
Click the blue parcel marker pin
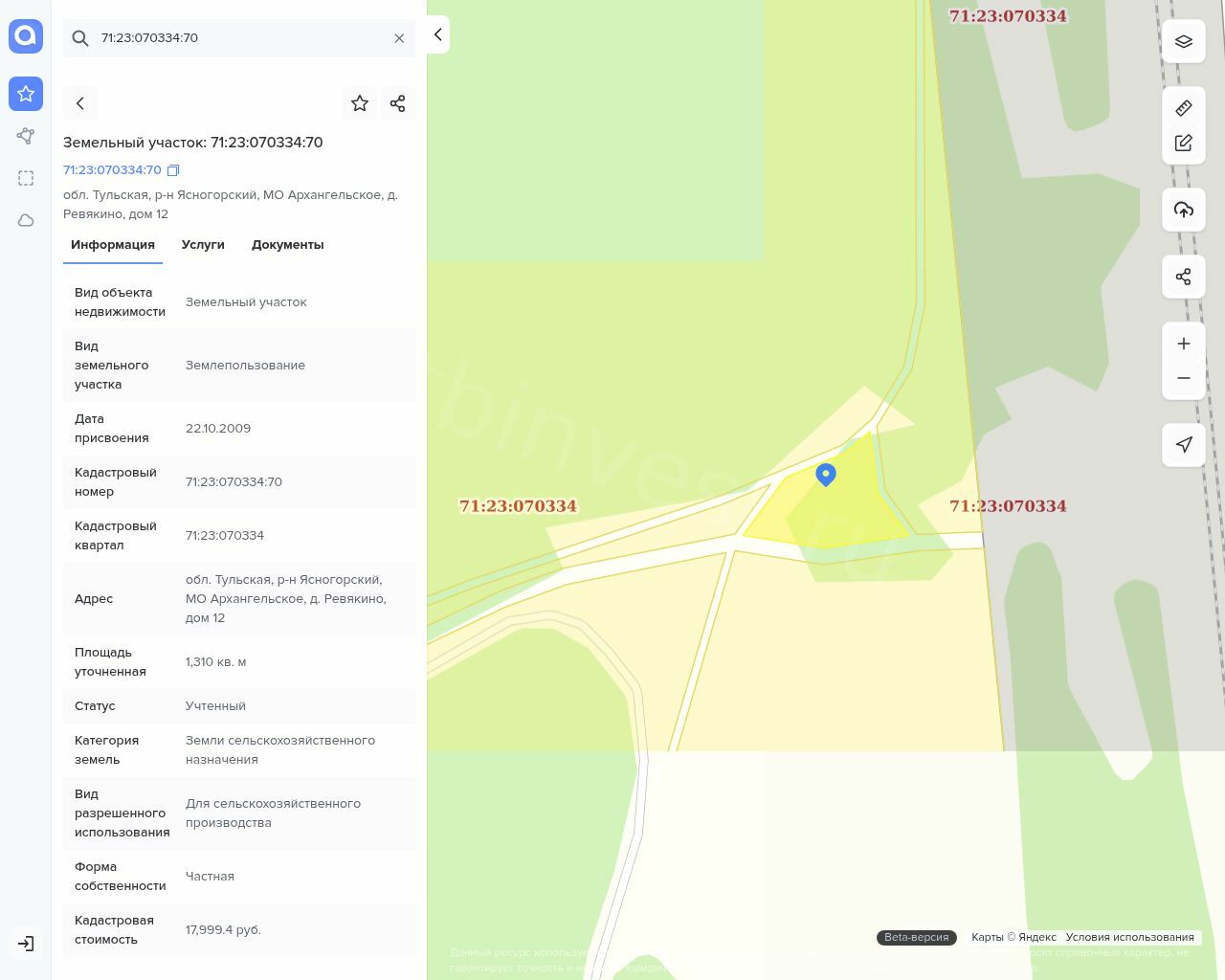pos(826,474)
